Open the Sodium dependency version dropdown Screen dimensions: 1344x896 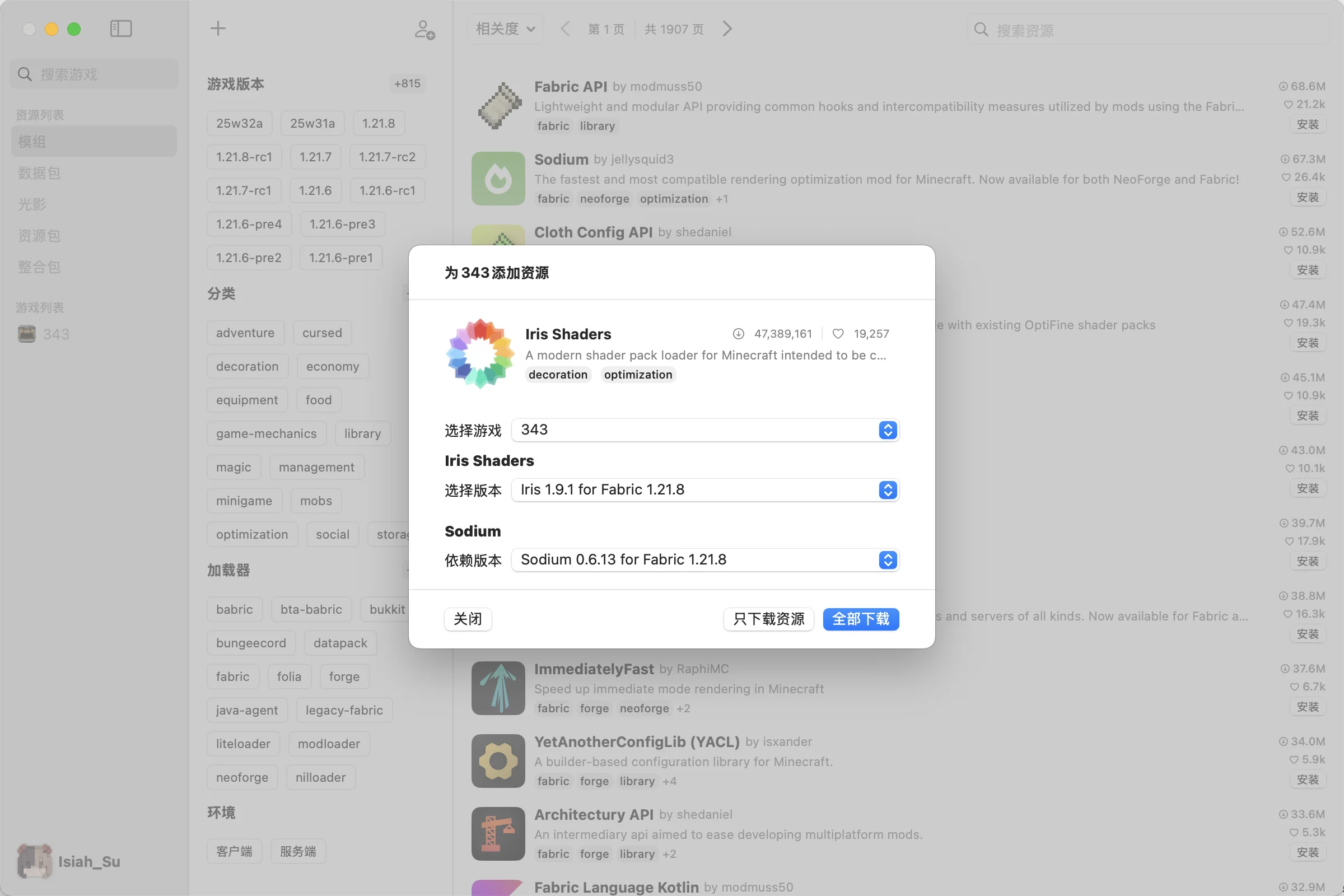[x=704, y=559]
